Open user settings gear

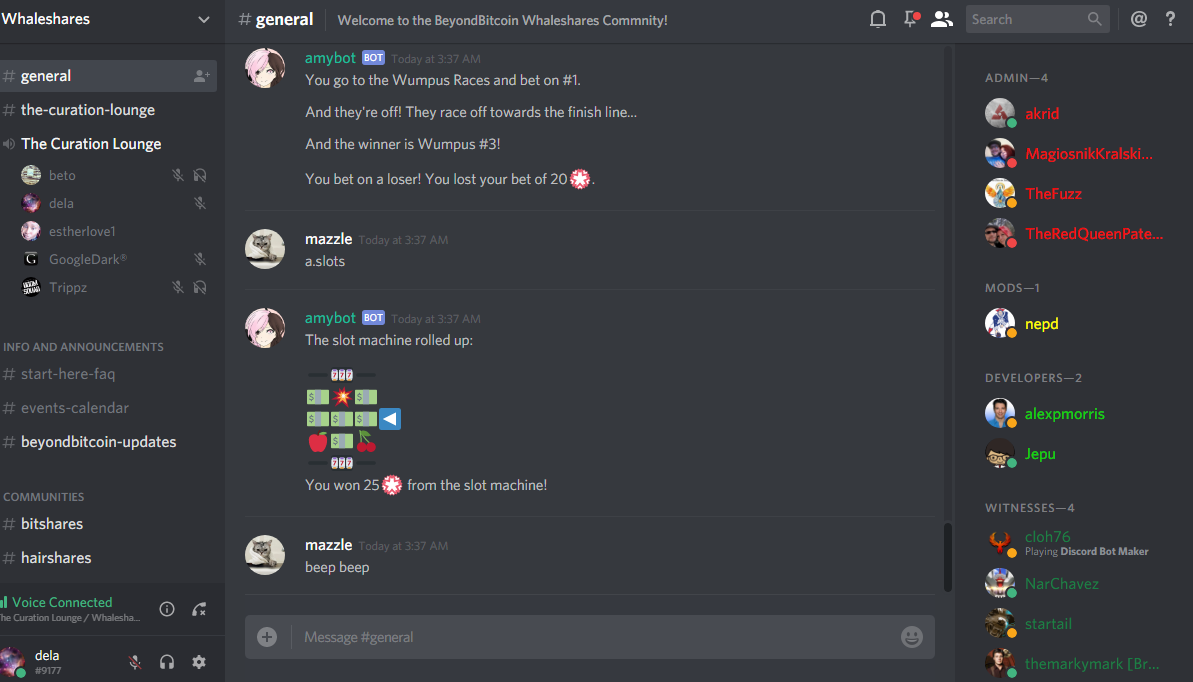pos(199,661)
